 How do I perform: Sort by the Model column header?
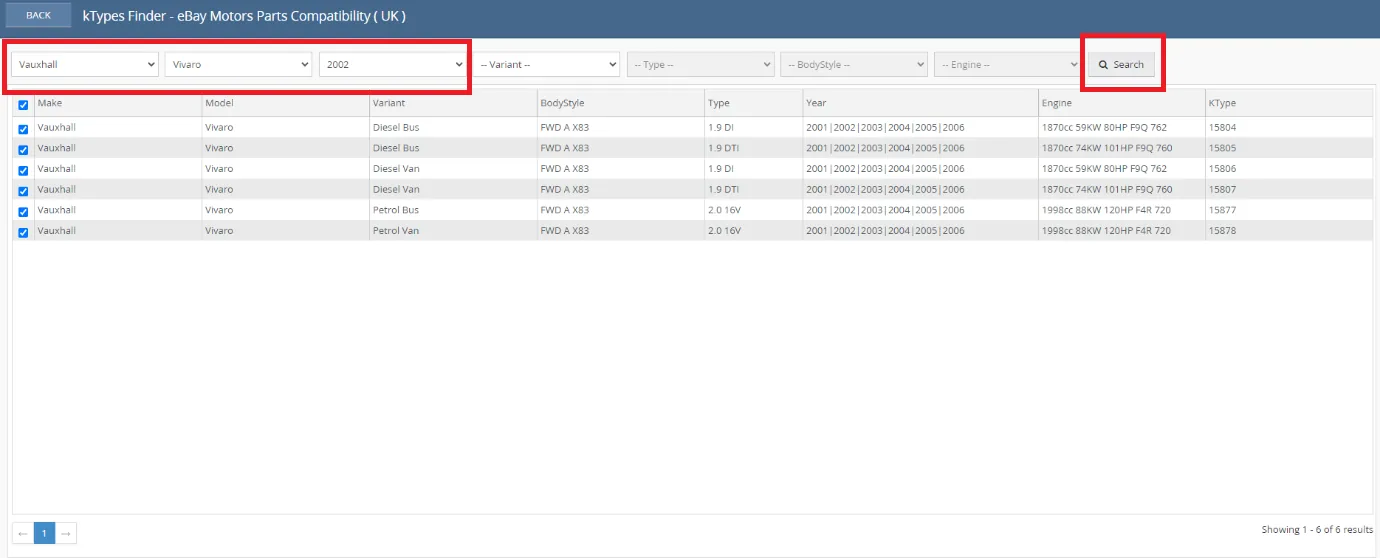pos(285,103)
